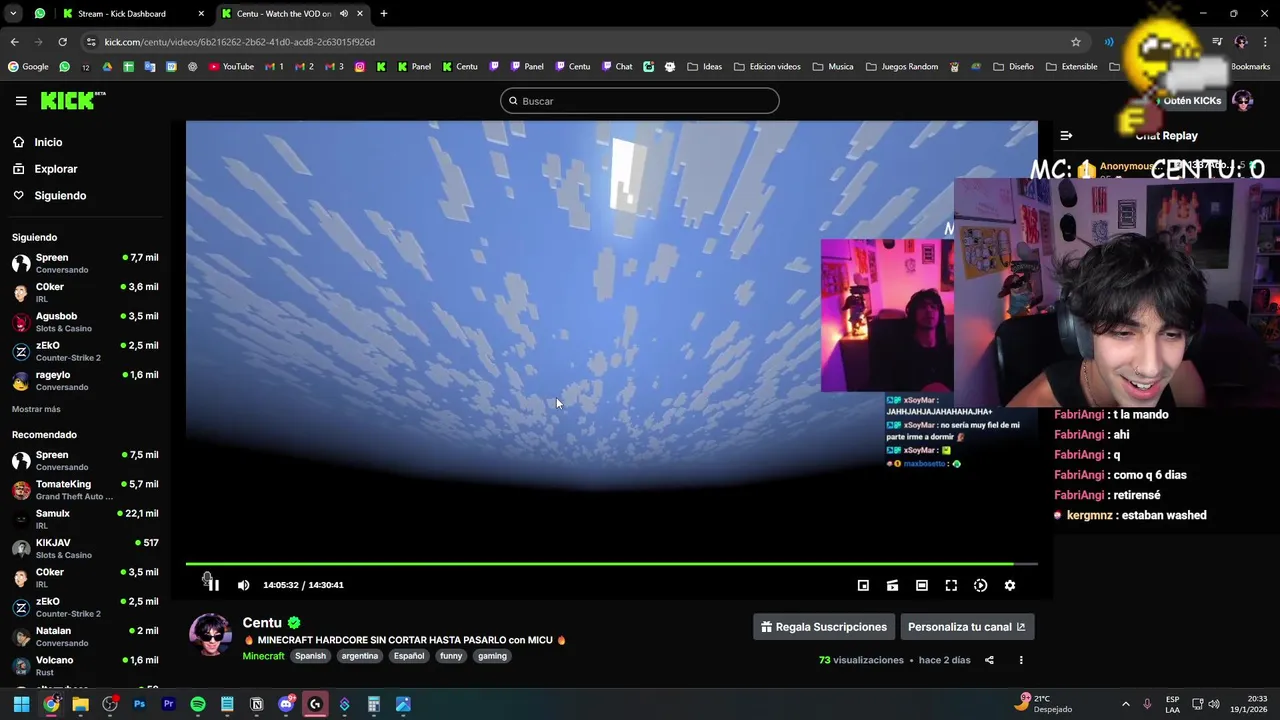Image resolution: width=1280 pixels, height=720 pixels.
Task: Select the argentina tag
Action: [x=359, y=656]
